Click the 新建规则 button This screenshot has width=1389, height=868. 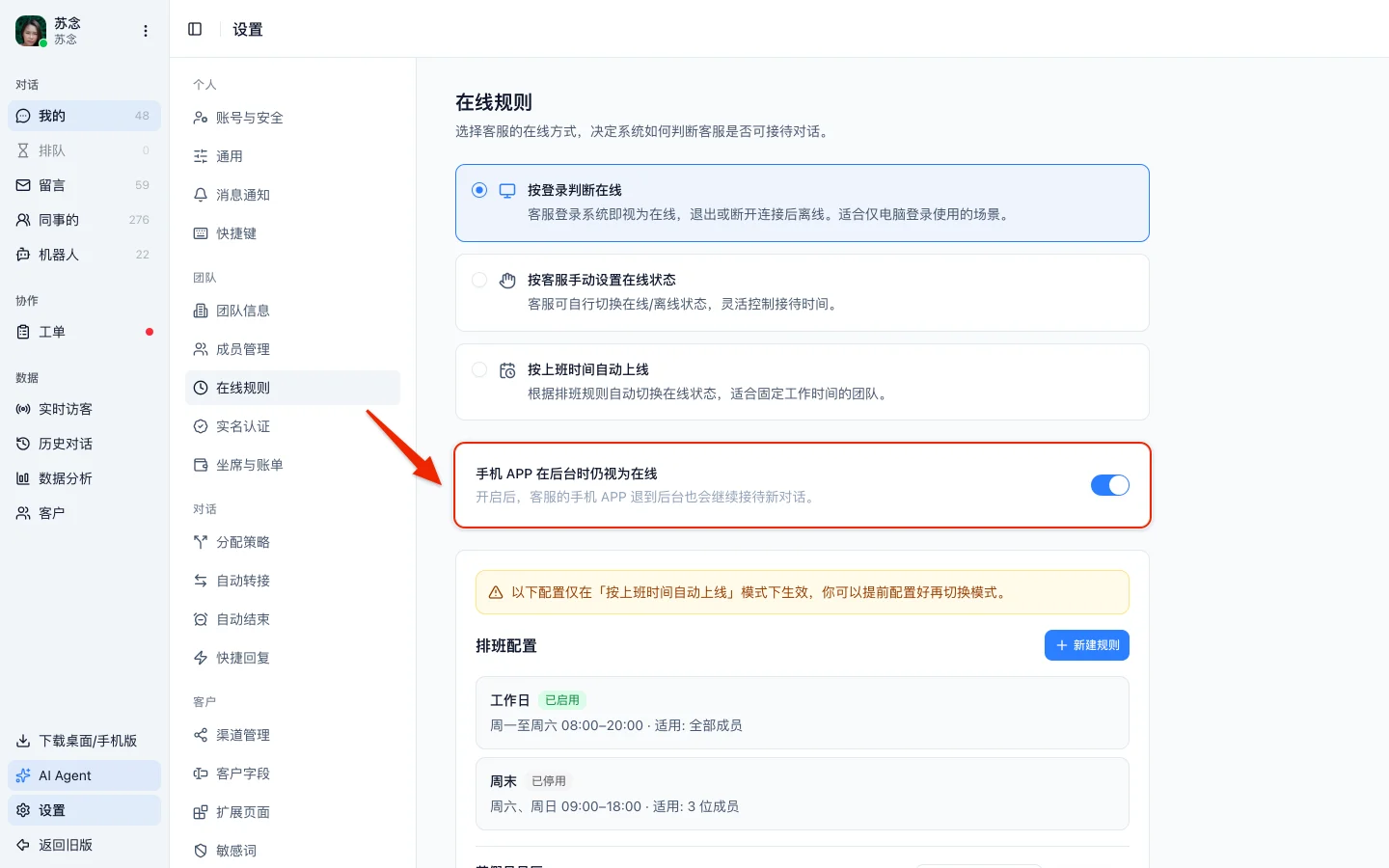coord(1087,645)
